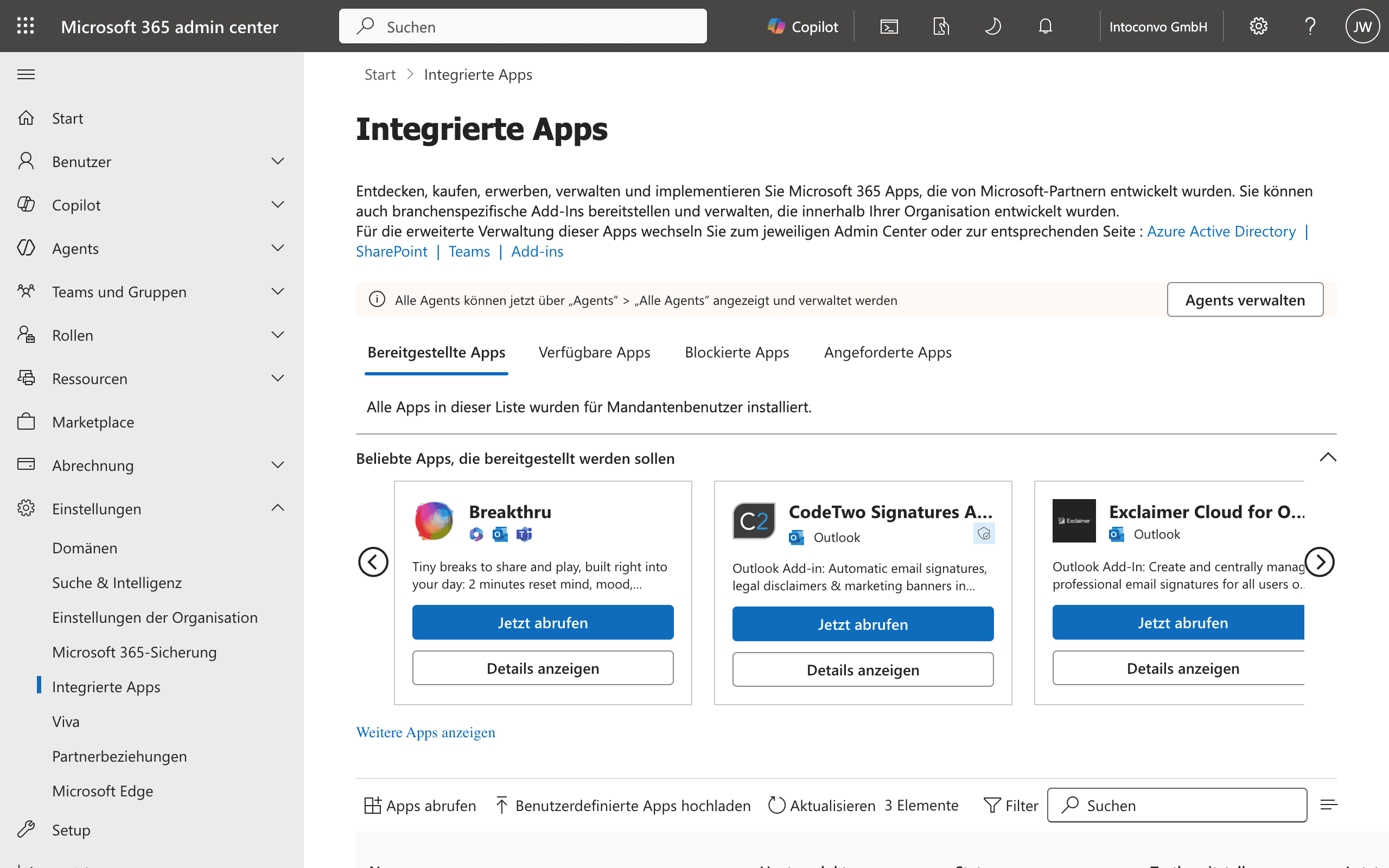Screen dimensions: 1389x868
Task: Open Viva settings
Action: click(x=66, y=722)
